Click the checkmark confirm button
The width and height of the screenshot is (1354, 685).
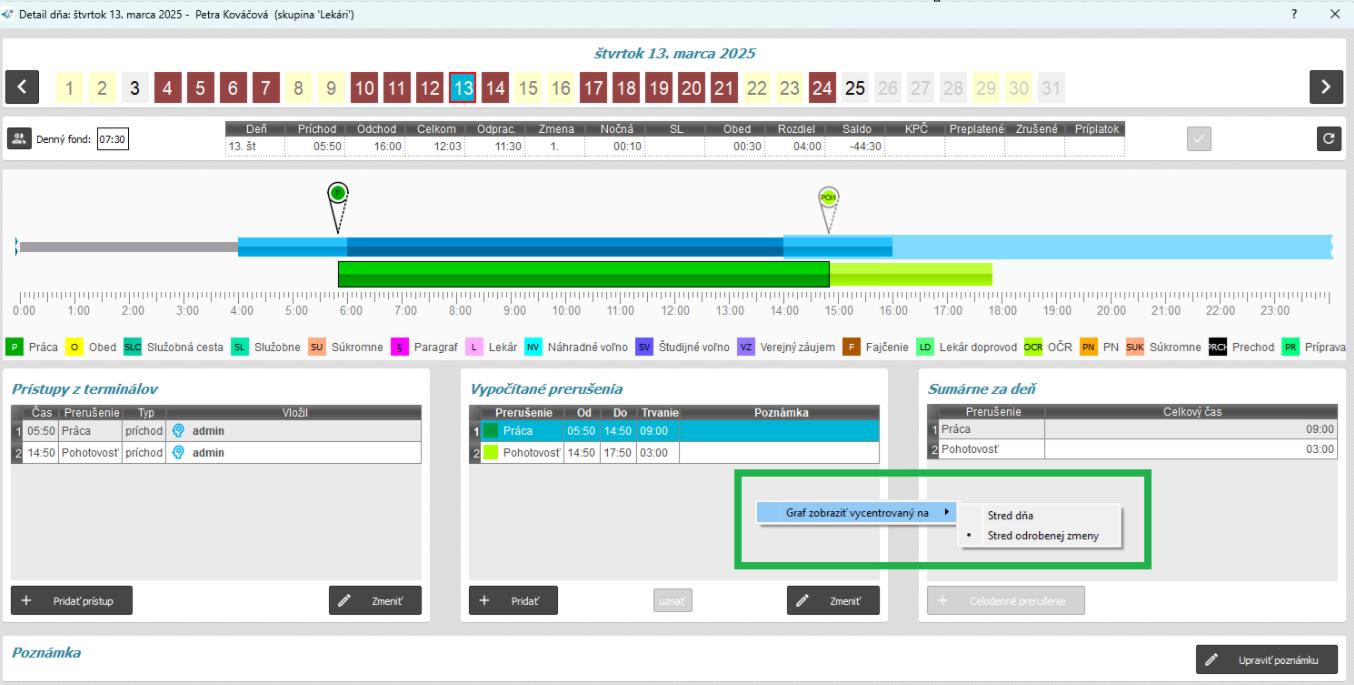tap(1199, 140)
